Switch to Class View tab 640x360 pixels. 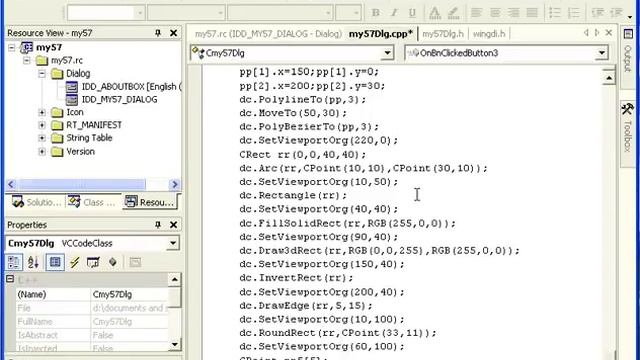point(93,202)
